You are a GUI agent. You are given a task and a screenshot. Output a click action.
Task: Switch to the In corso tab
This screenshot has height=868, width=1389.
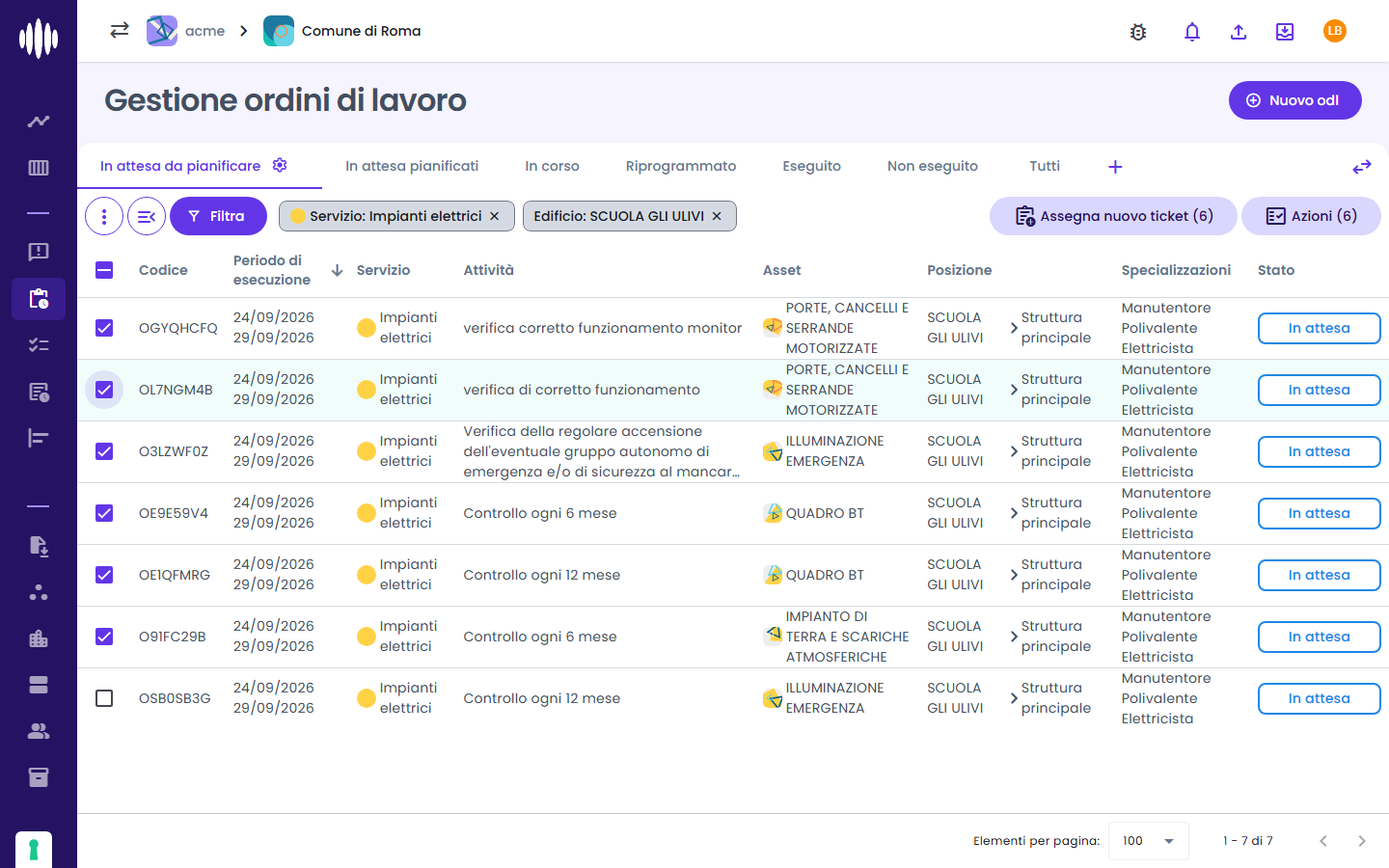click(552, 166)
